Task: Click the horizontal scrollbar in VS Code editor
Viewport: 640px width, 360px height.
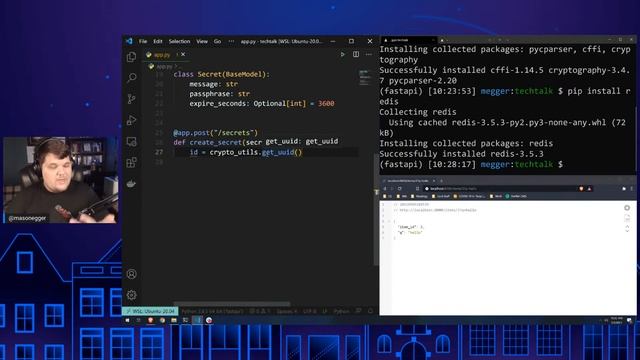Action: point(231,304)
